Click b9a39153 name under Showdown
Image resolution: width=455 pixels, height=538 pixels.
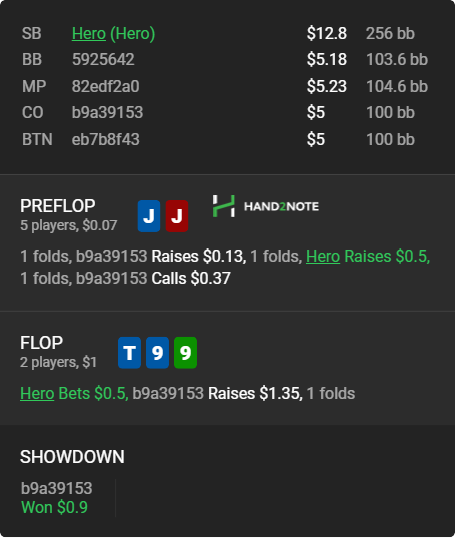pyautogui.click(x=57, y=488)
